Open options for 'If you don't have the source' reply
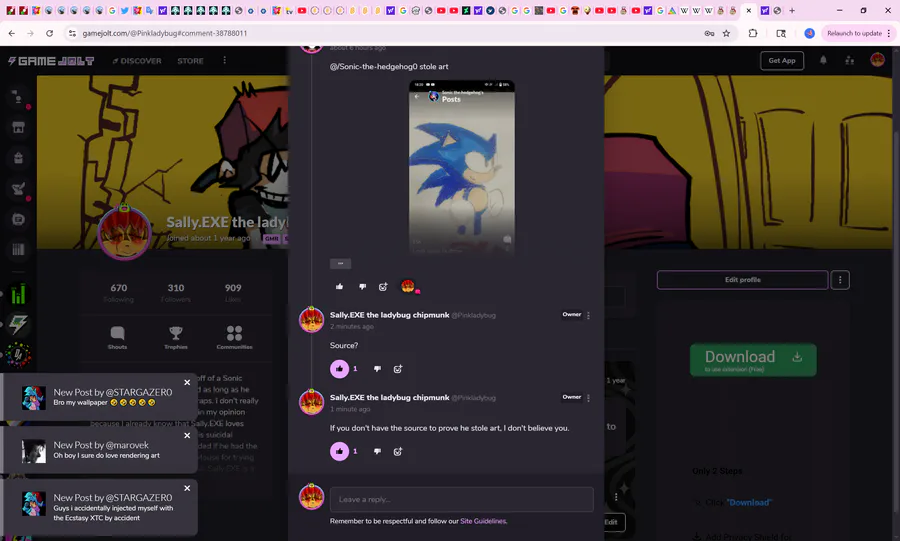Image resolution: width=900 pixels, height=541 pixels. point(588,398)
